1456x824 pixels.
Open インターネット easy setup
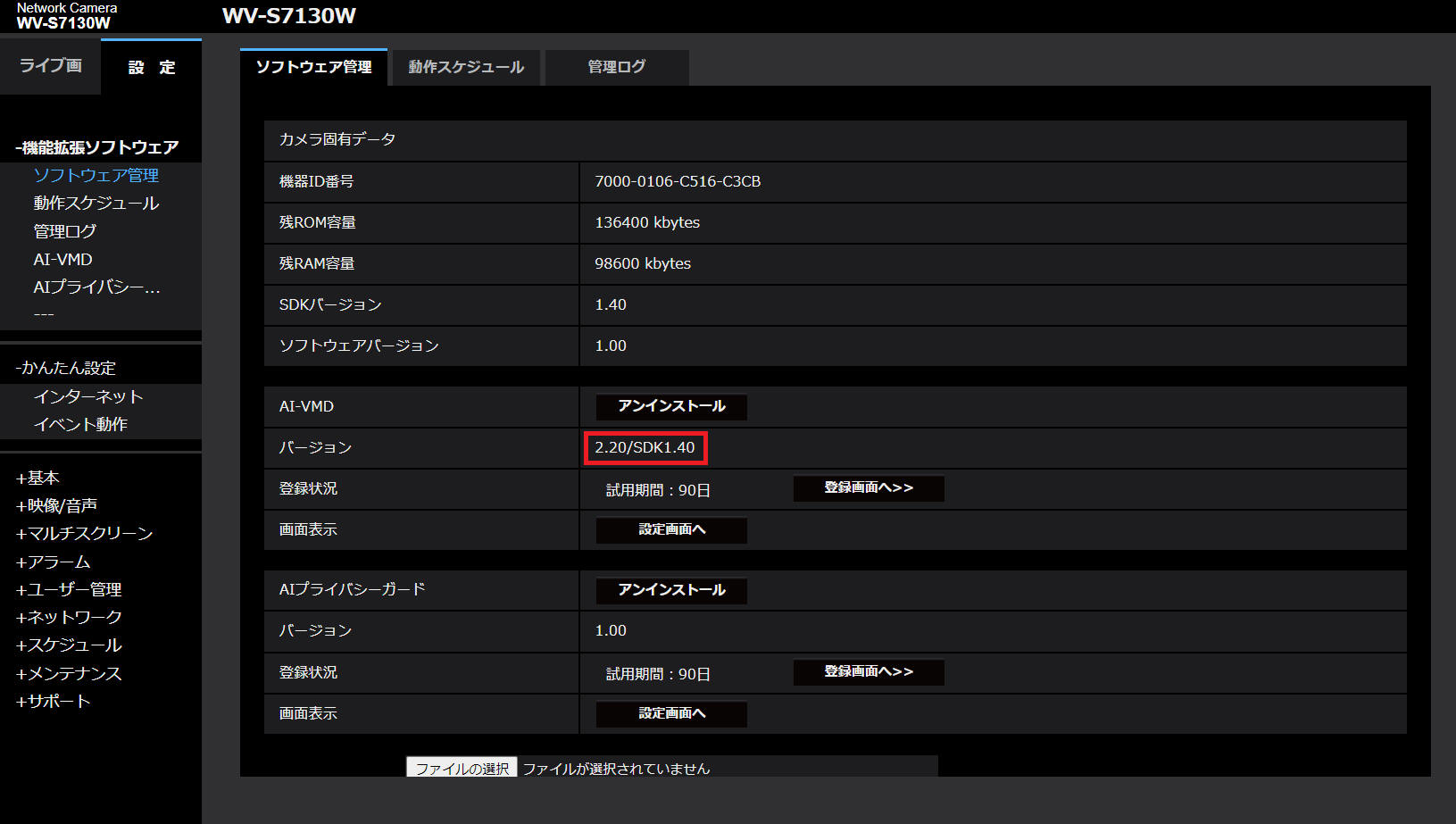point(88,396)
